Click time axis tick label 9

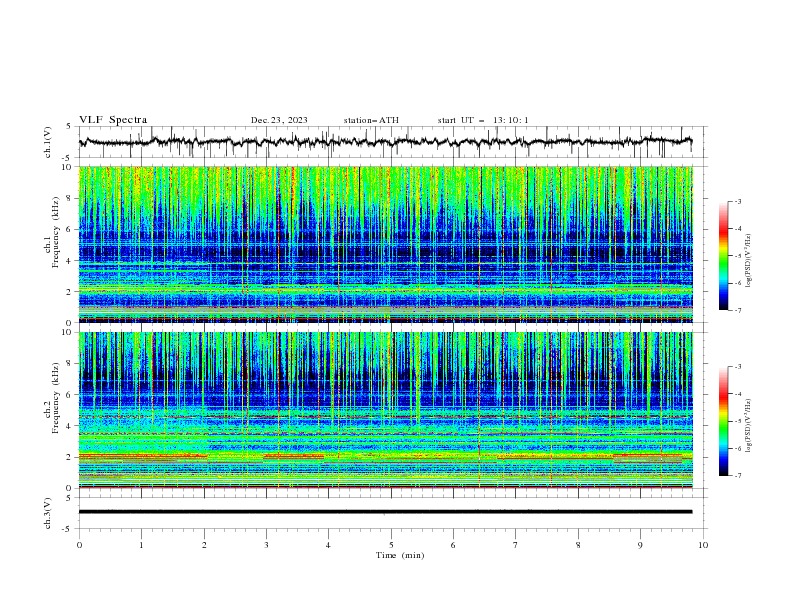[x=640, y=545]
